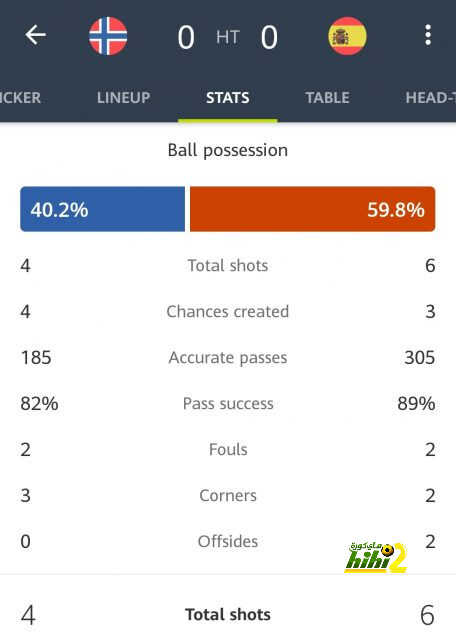456x640 pixels.
Task: Click the blue 40.2% possession bar
Action: point(102,209)
